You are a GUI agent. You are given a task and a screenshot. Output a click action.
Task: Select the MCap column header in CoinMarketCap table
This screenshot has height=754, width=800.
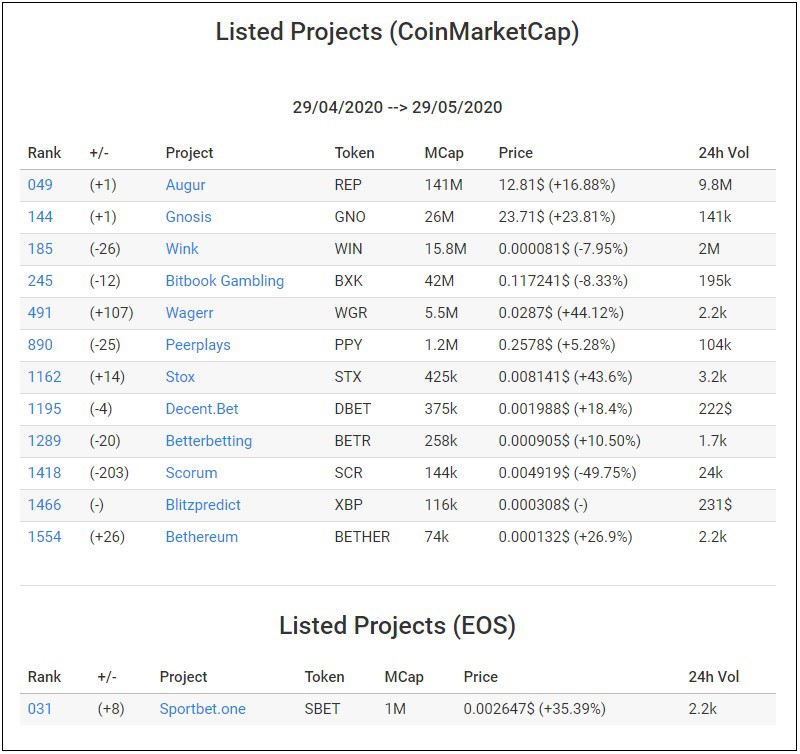pos(444,153)
